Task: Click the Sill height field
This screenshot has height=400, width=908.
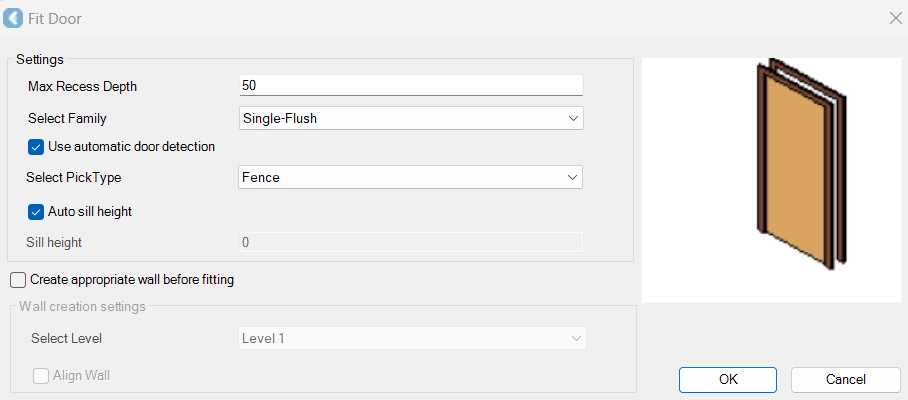Action: (x=411, y=242)
